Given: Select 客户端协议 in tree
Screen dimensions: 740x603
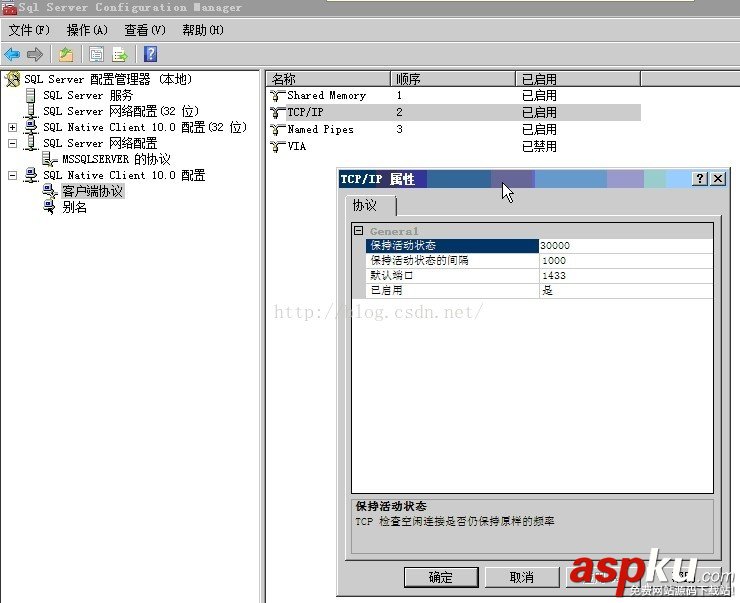Looking at the screenshot, I should pos(92,191).
